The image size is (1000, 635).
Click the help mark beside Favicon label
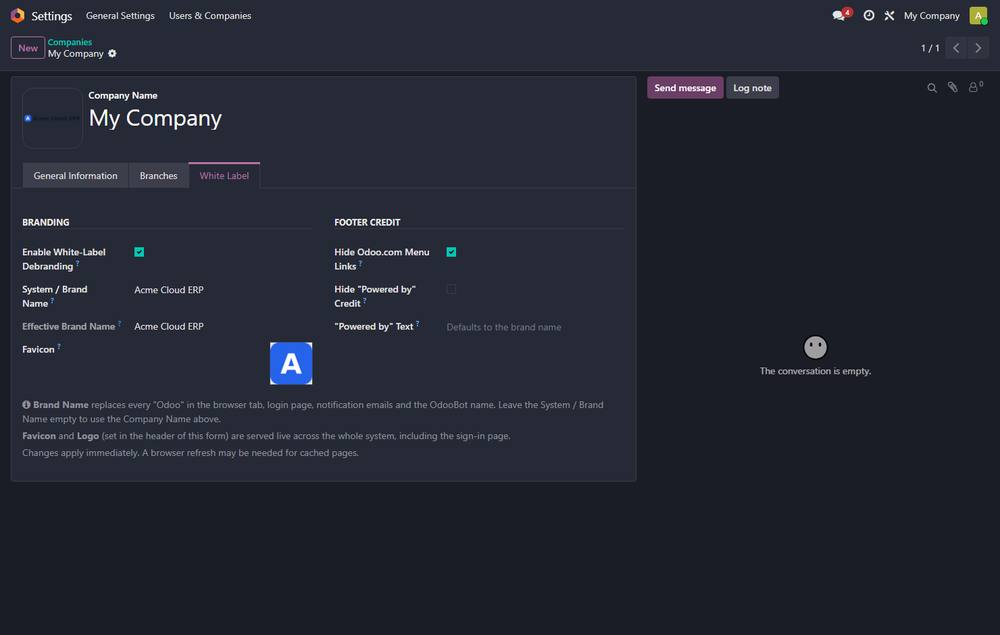pyautogui.click(x=59, y=346)
